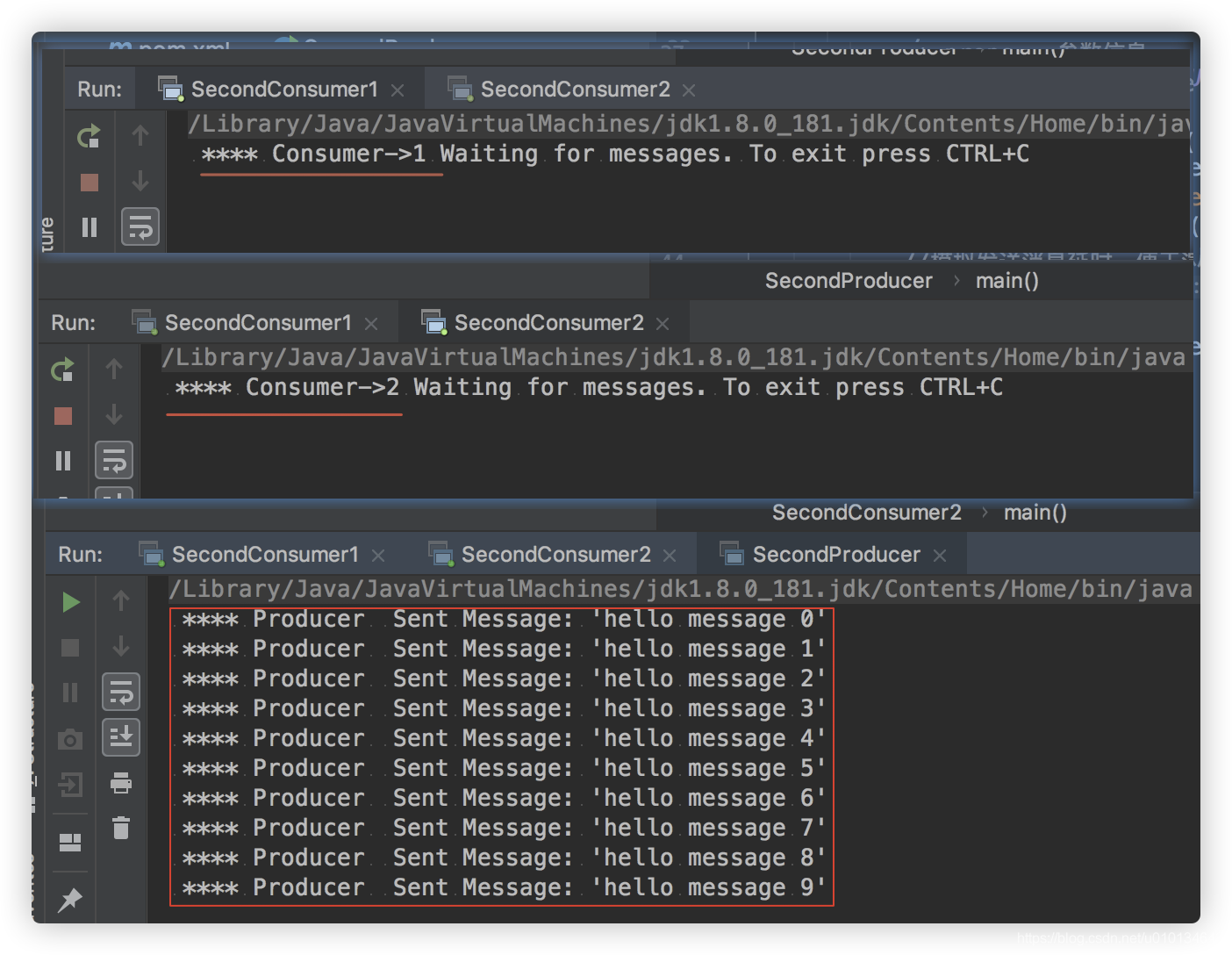Image resolution: width=1232 pixels, height=955 pixels.
Task: Click the 'hello message 6' output line
Action: point(503,799)
